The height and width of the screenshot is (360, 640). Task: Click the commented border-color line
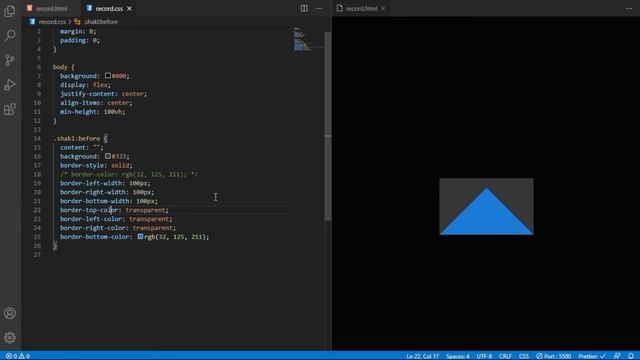[129, 174]
